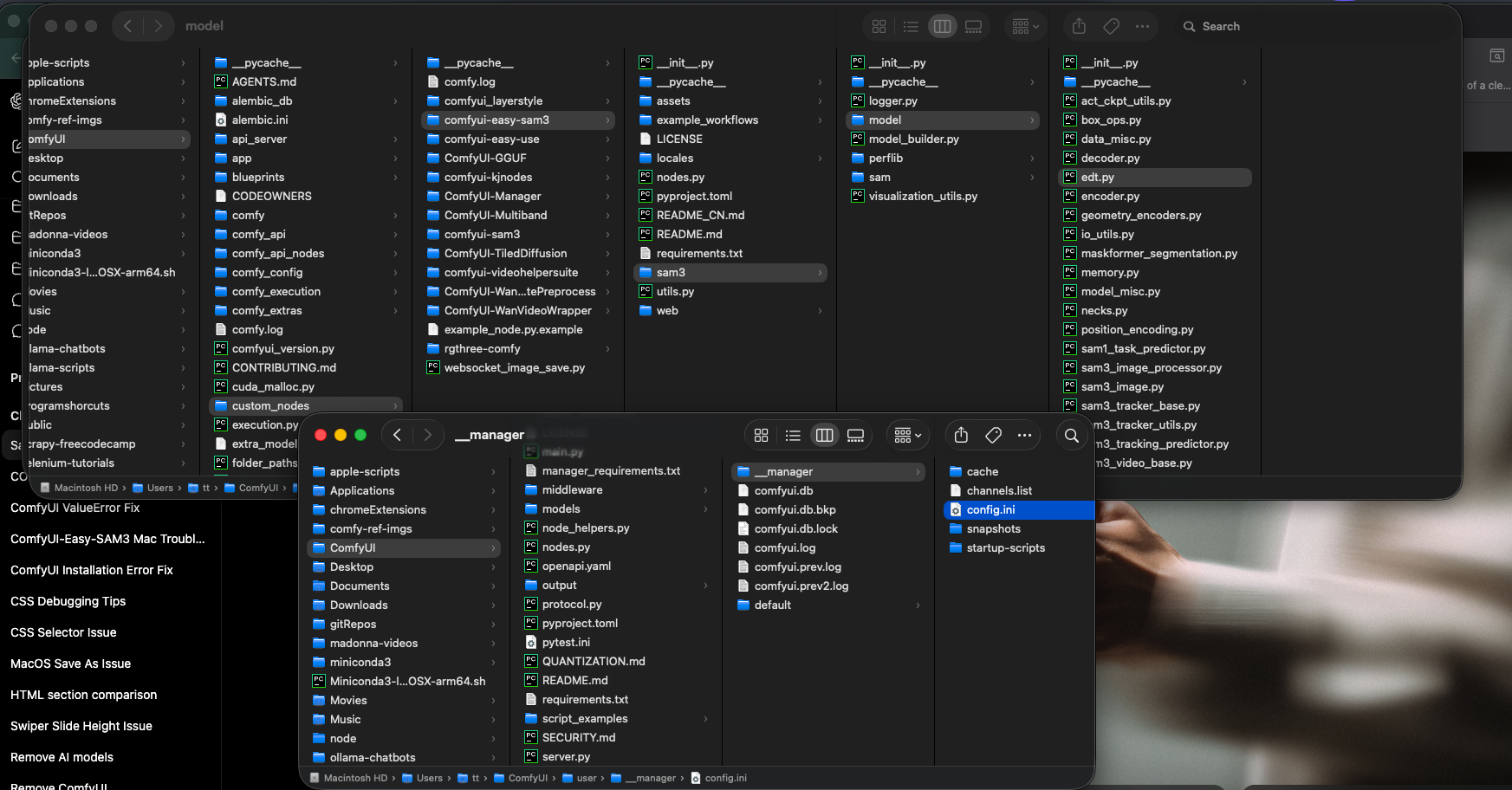Open the 'ComfyUI ValueError Fix' chat
Viewport: 1512px width, 790px height.
75,508
